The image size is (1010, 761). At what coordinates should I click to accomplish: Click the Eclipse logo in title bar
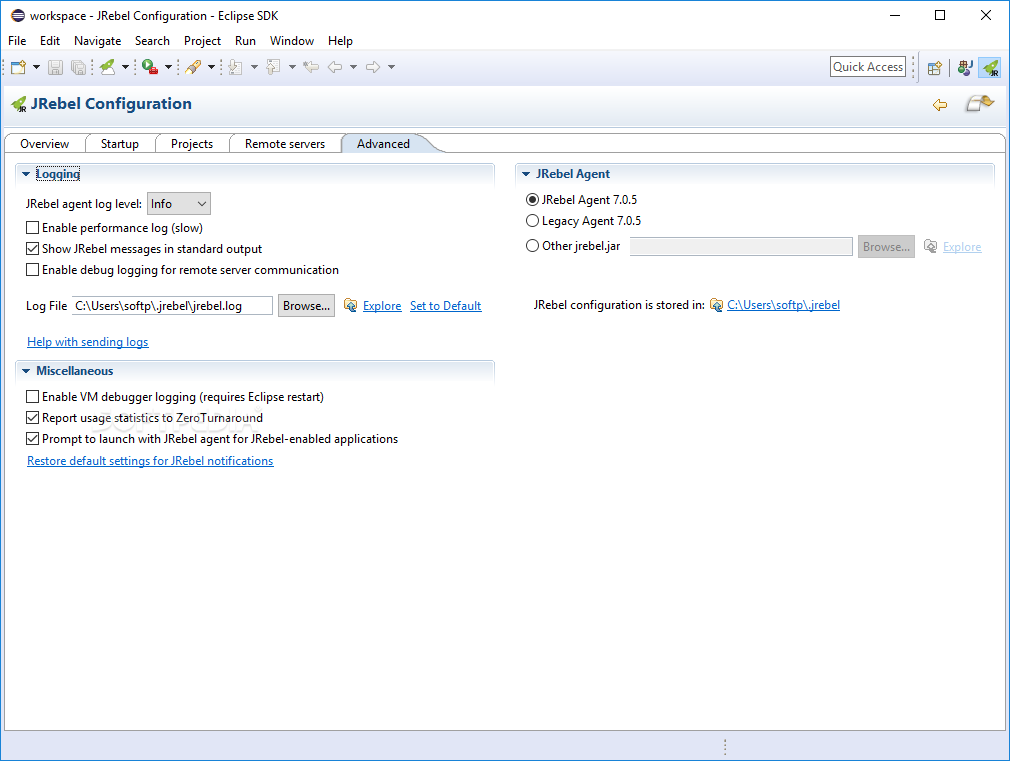[x=17, y=15]
